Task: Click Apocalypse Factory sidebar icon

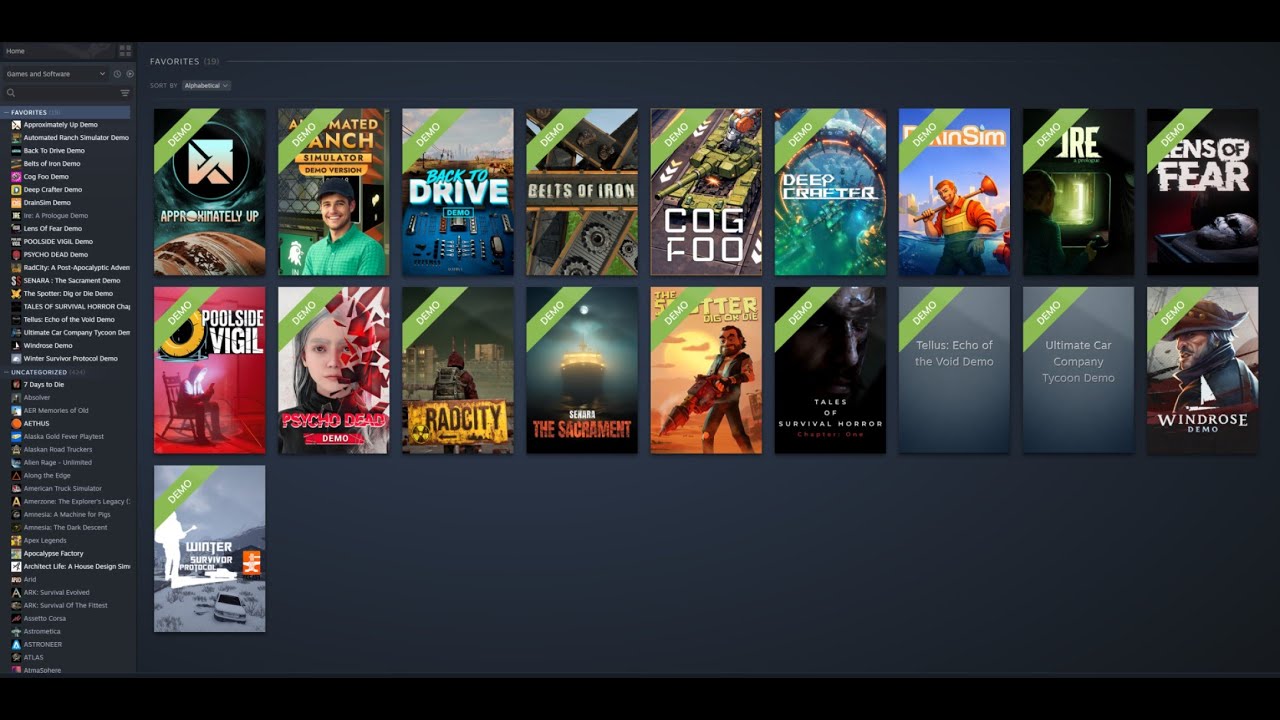Action: (16, 554)
